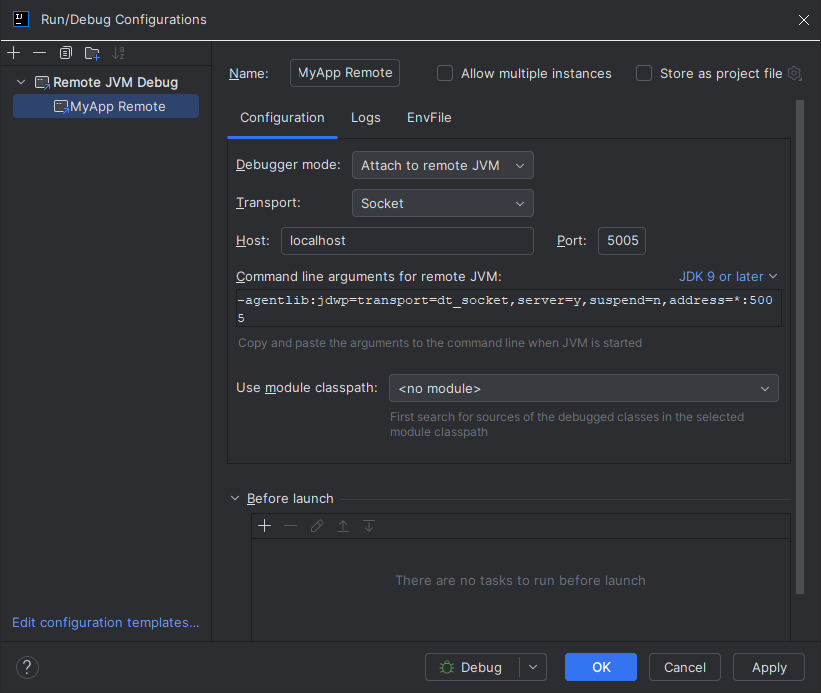
Task: Add a before-launch task
Action: click(264, 525)
